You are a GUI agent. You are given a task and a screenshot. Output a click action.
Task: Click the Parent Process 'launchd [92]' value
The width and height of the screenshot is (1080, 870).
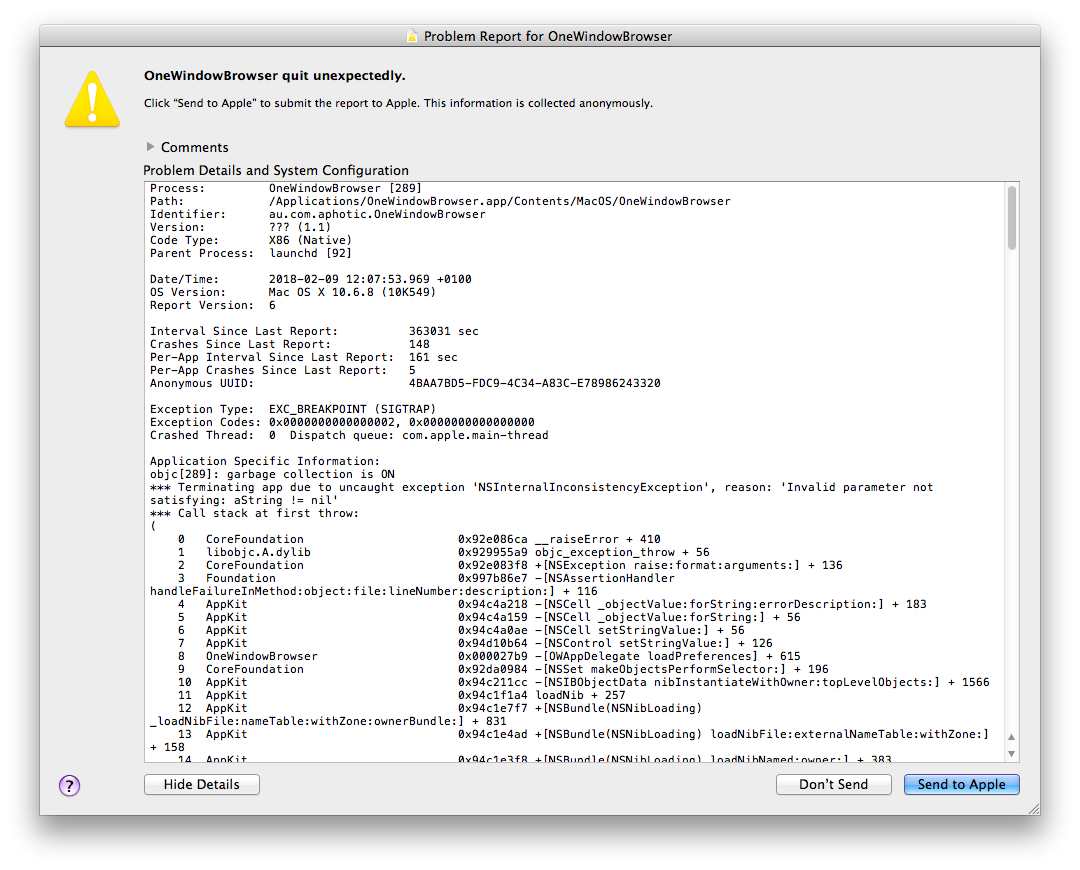coord(311,253)
